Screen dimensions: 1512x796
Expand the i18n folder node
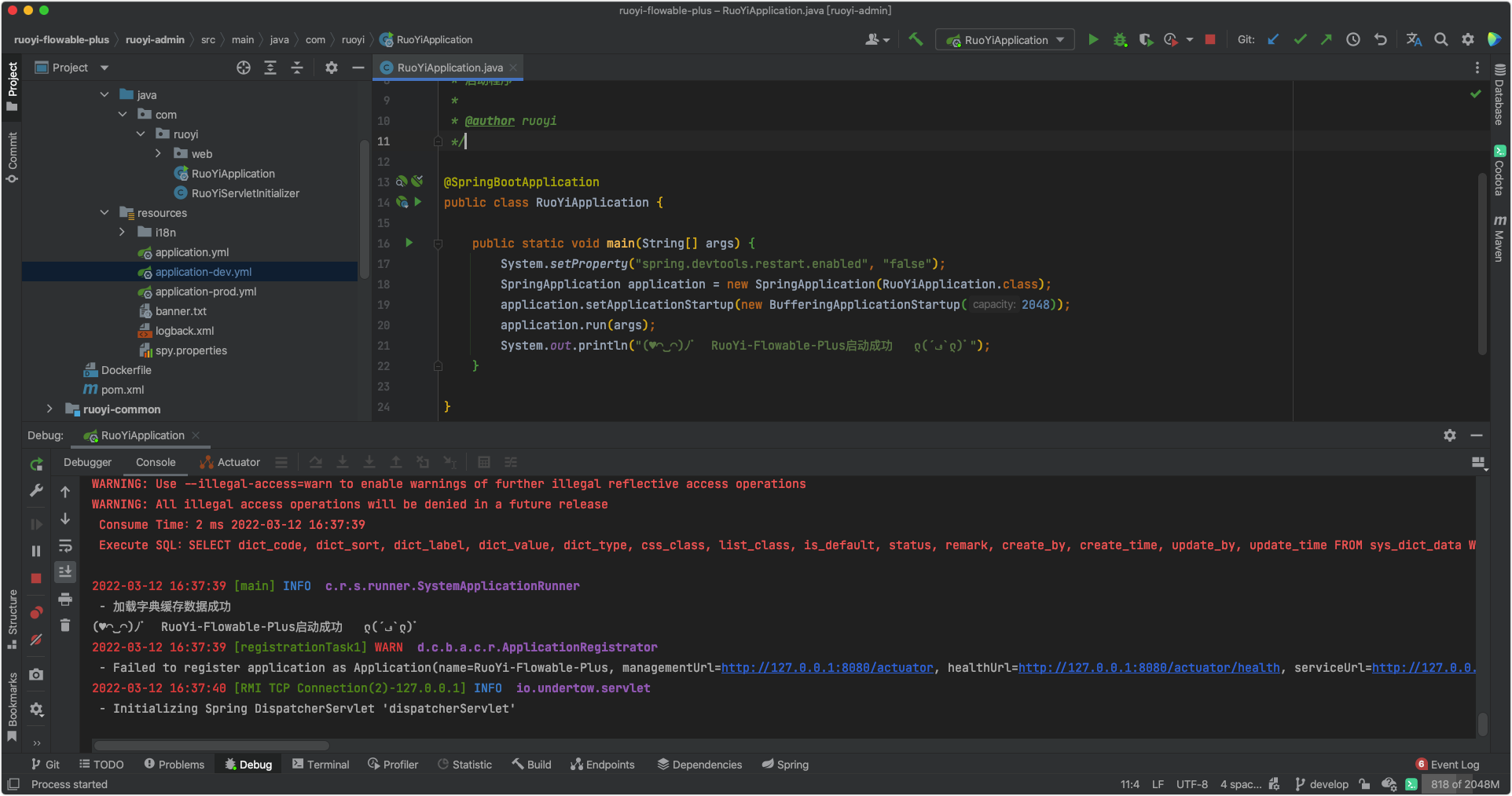click(122, 232)
